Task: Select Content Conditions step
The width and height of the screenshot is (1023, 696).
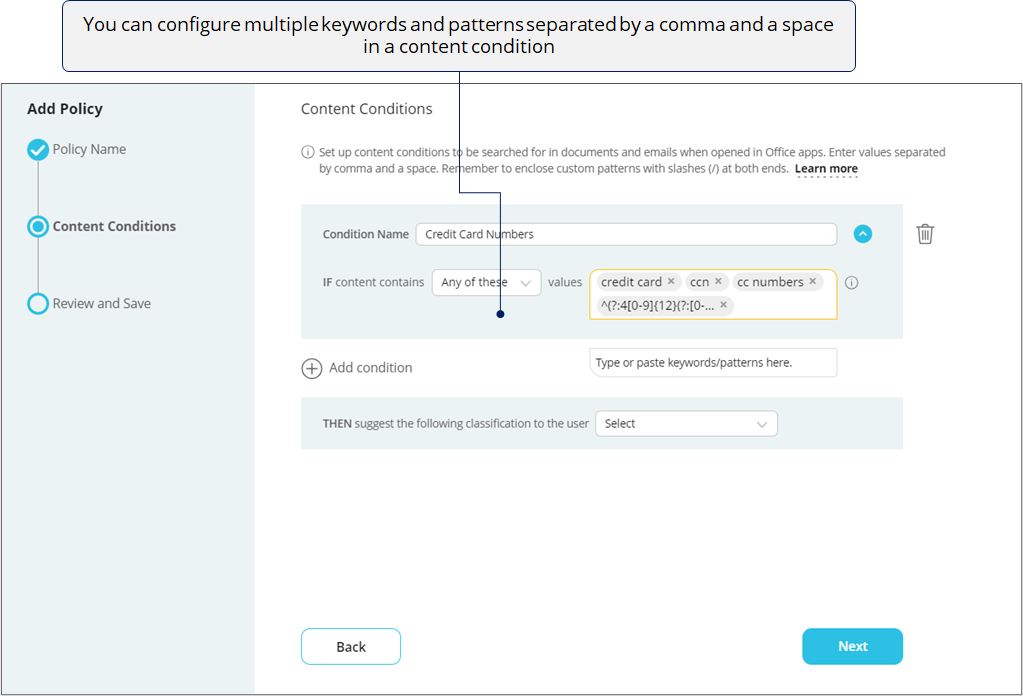Action: coord(114,226)
